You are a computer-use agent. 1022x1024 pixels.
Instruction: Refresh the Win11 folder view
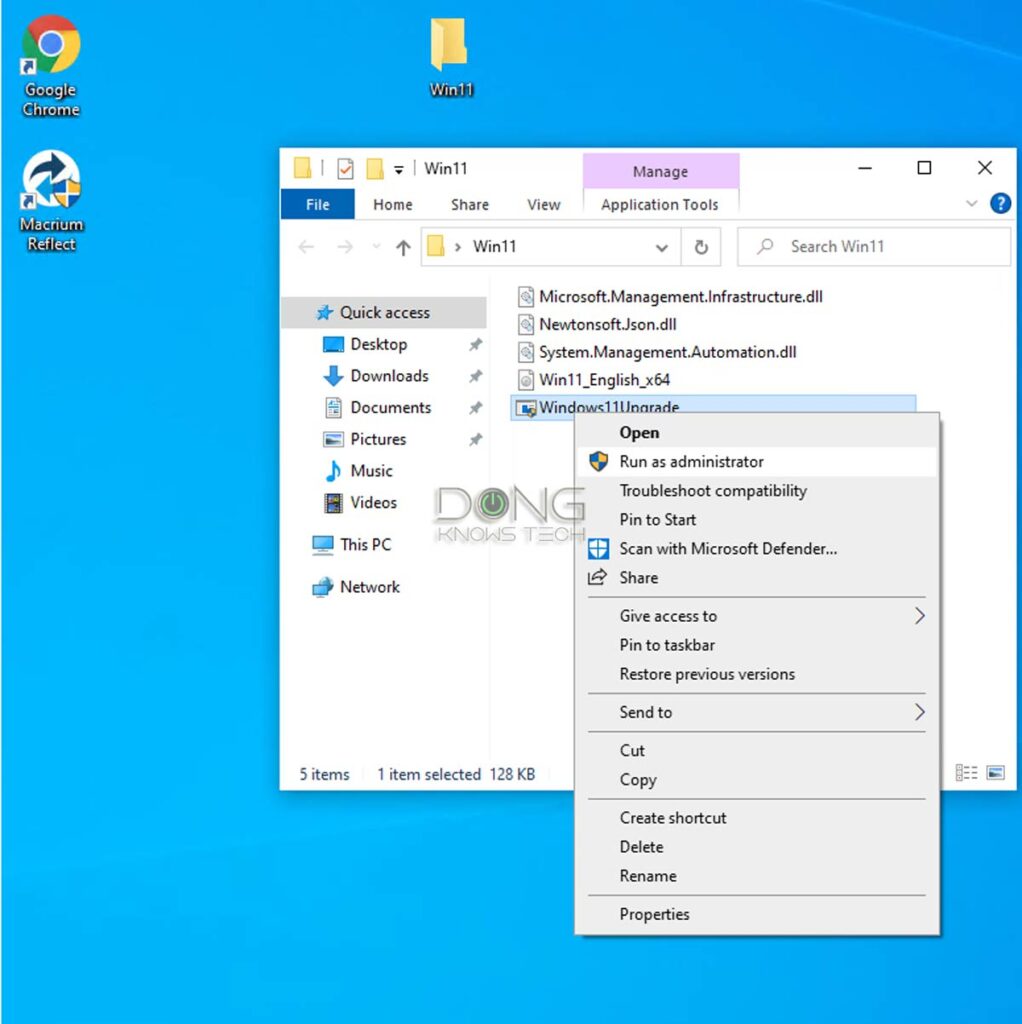tap(701, 247)
